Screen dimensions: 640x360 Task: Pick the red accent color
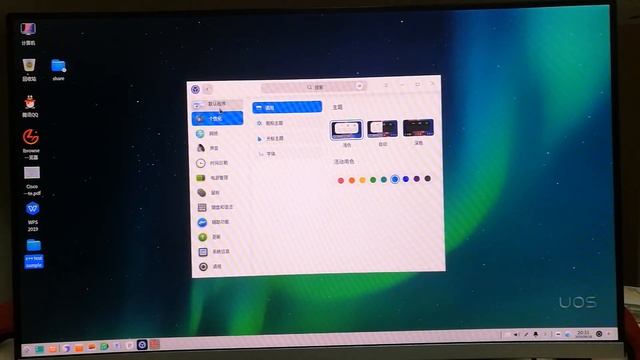click(x=341, y=180)
